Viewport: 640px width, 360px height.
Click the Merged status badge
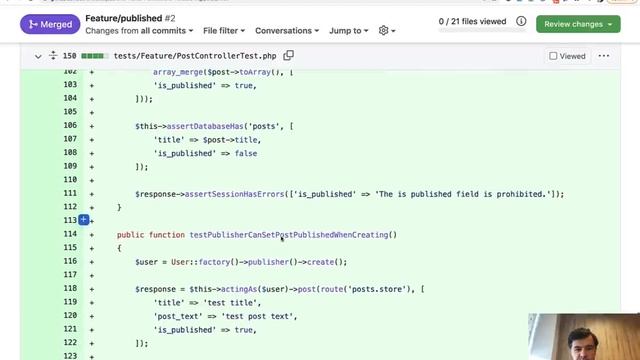50,24
